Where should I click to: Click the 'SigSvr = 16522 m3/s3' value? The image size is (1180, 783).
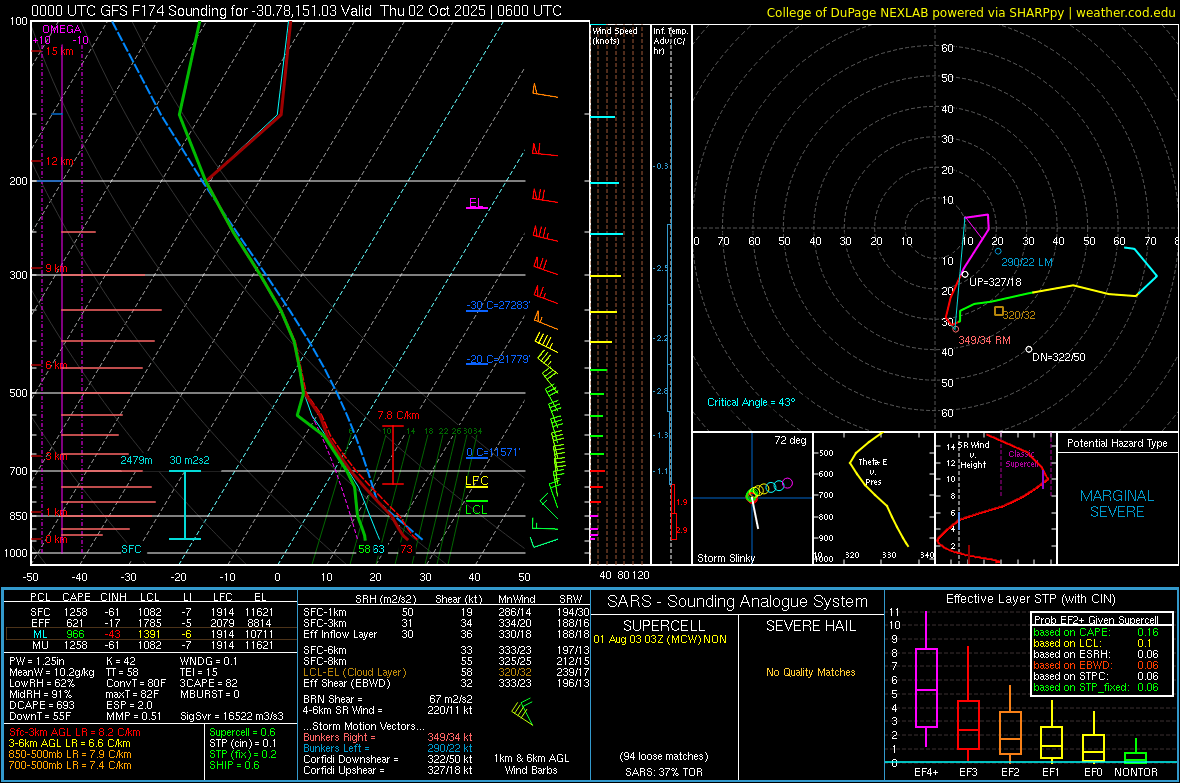232,716
